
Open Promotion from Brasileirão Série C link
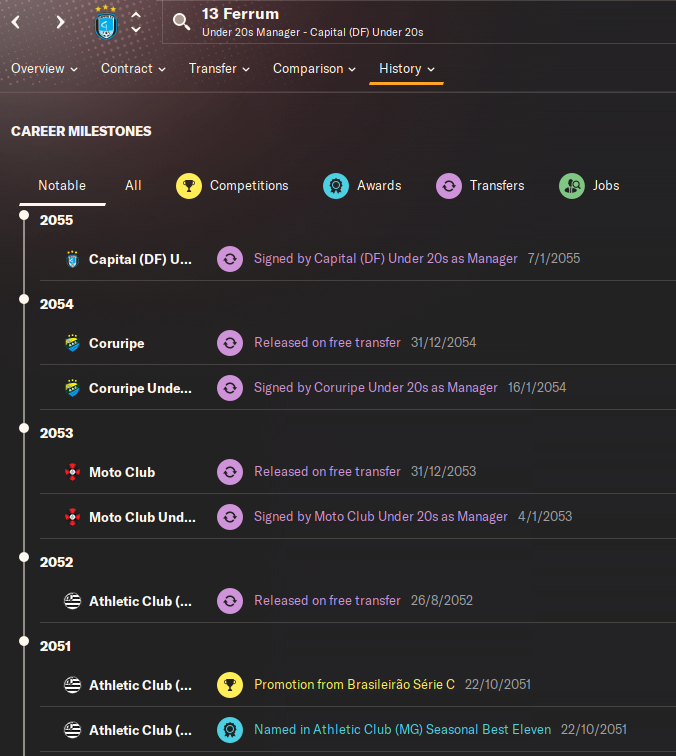[354, 685]
